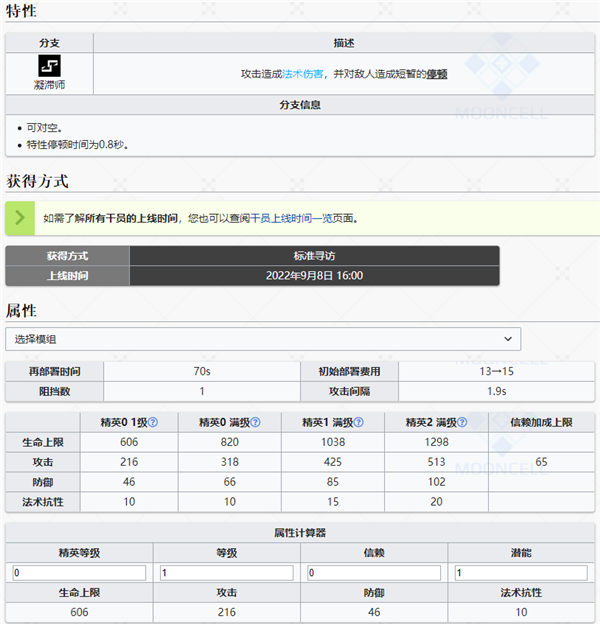Focus the 精英等级 input field
Image resolution: width=600 pixels, height=624 pixels.
[79, 573]
